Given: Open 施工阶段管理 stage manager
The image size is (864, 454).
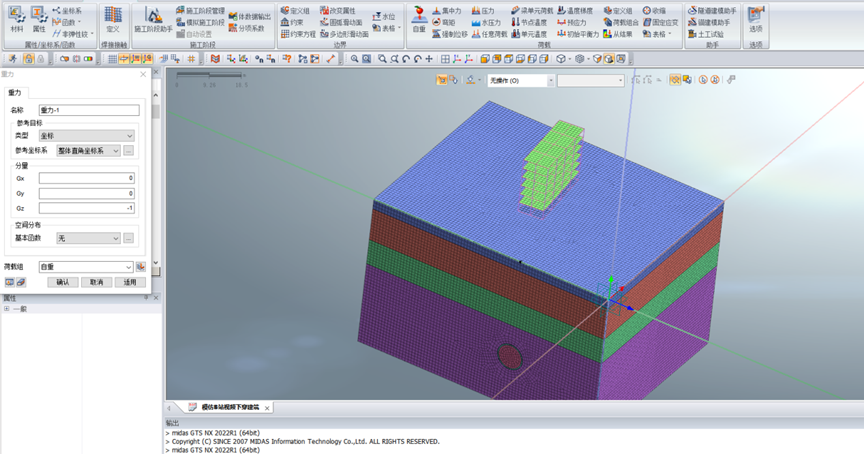Looking at the screenshot, I should (x=200, y=10).
